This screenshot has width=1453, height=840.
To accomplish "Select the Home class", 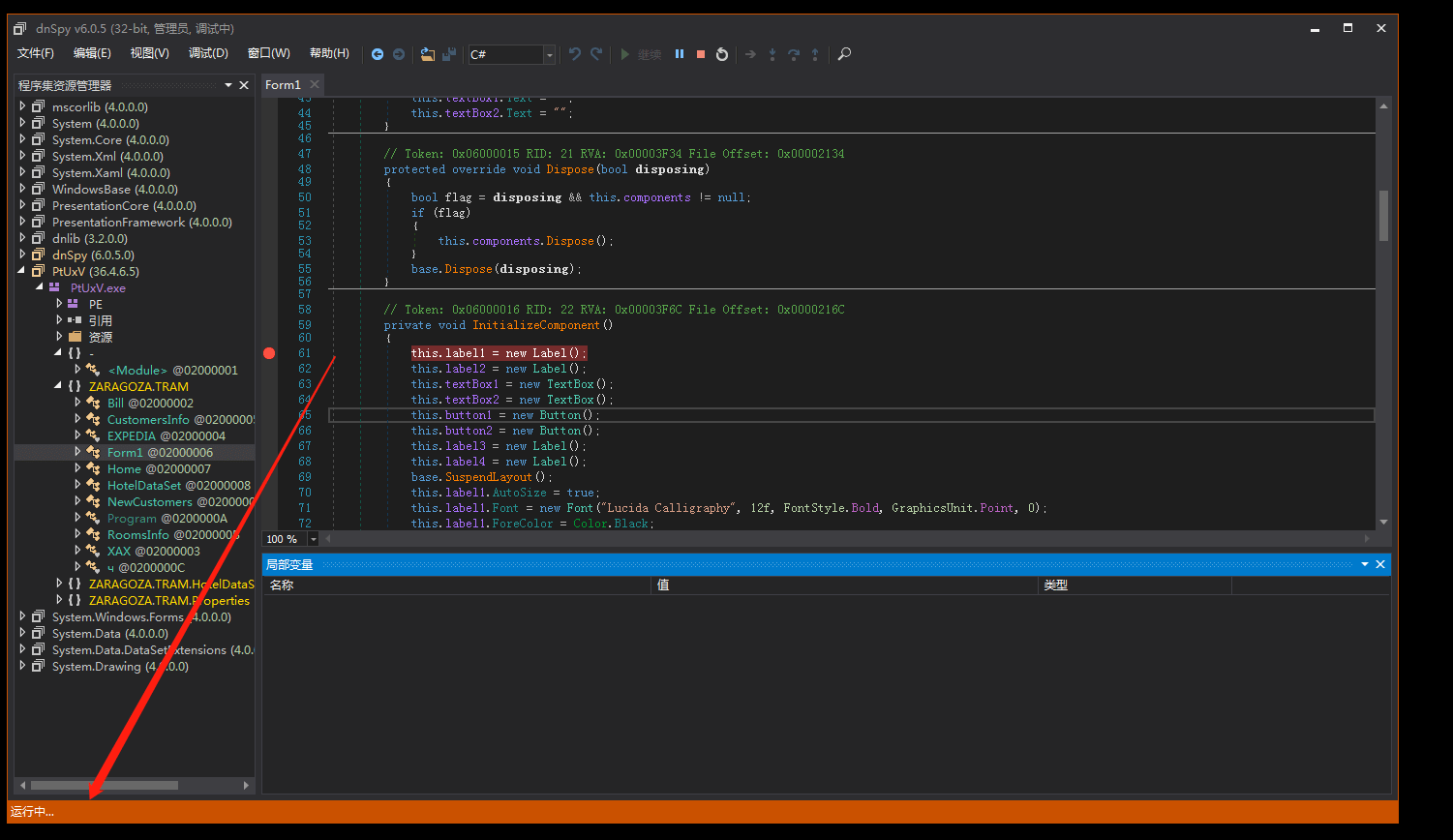I will point(159,468).
